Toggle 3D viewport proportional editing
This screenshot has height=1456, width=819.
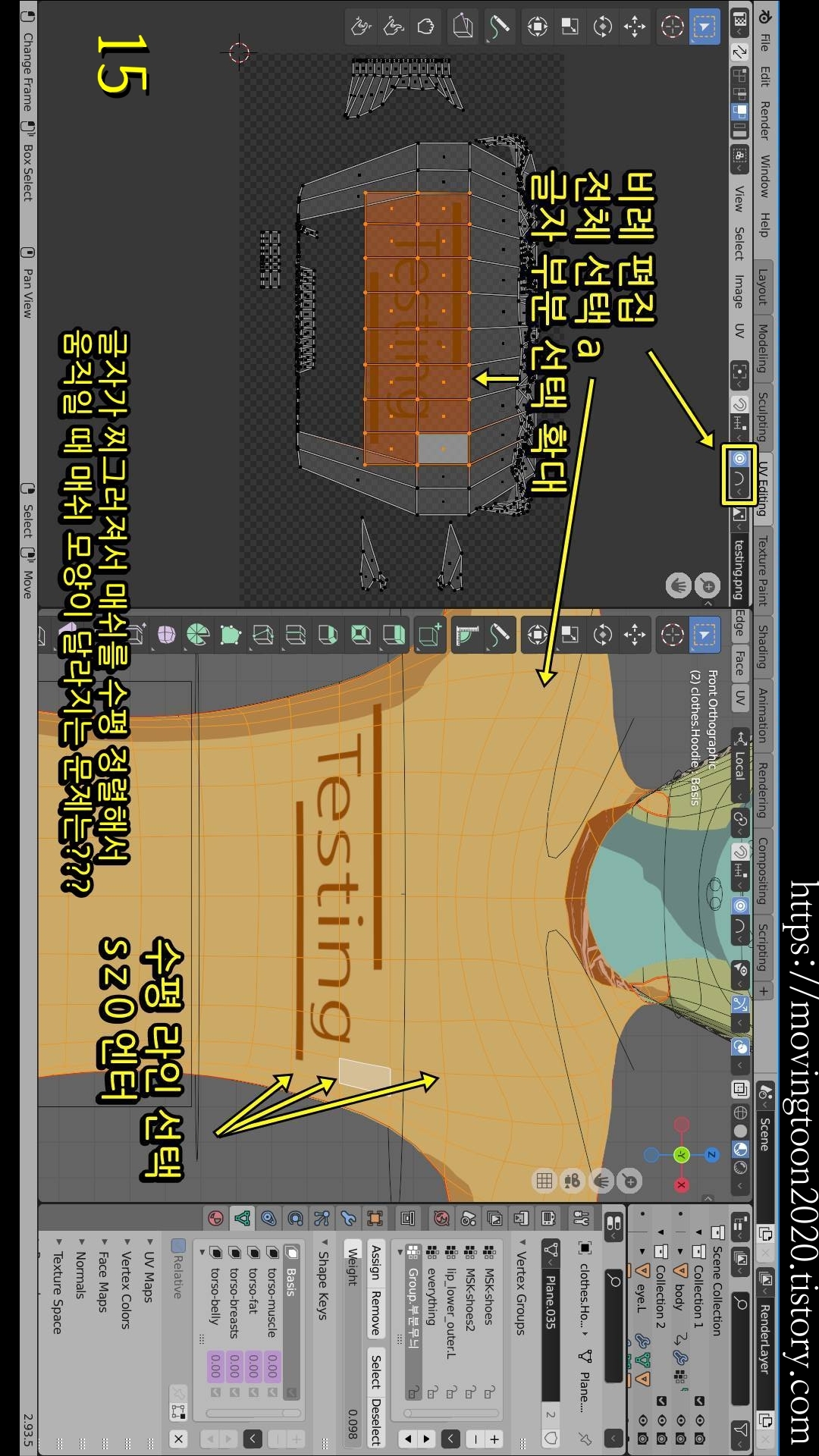point(740,905)
